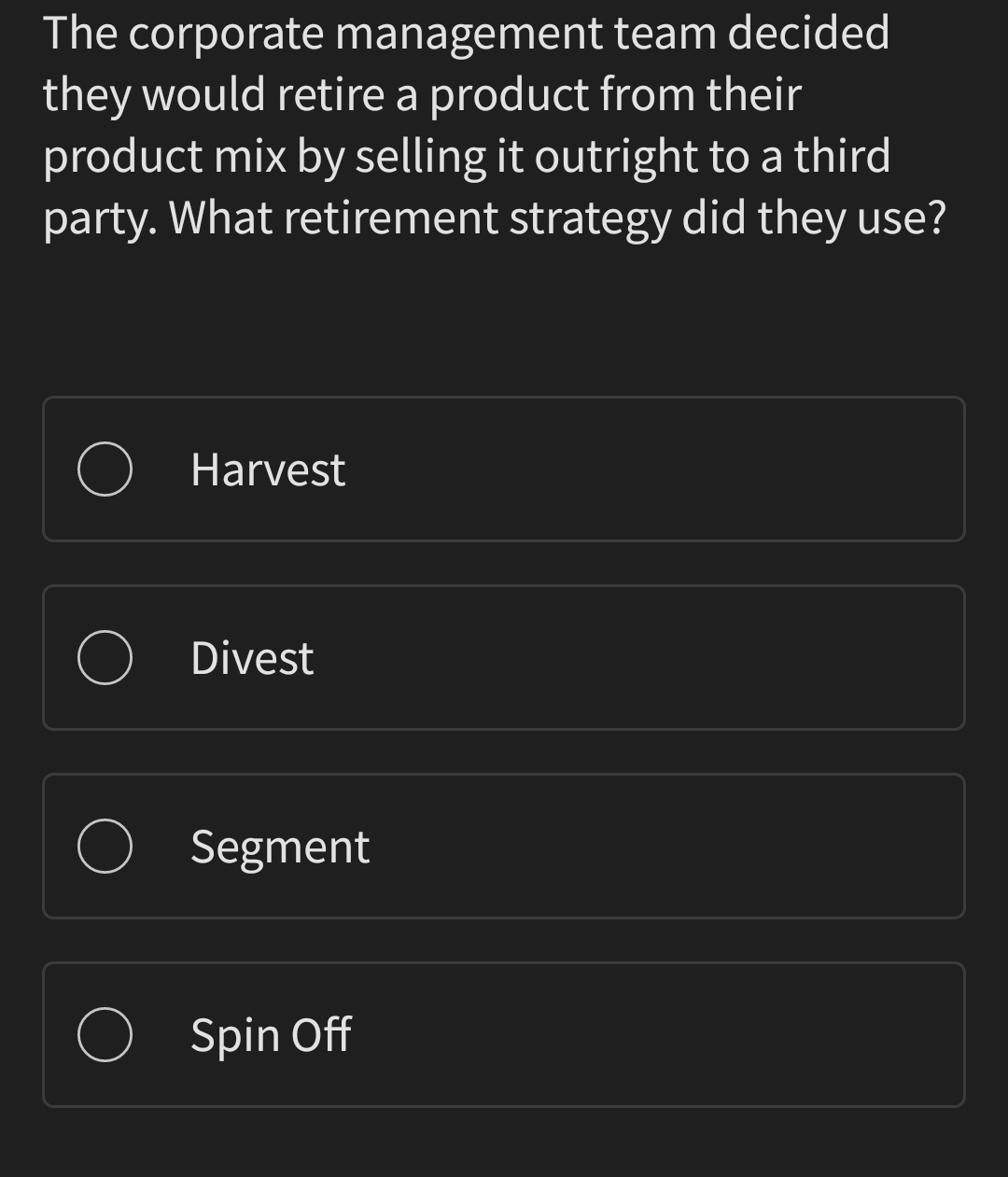Click the Segment label text
Image resolution: width=1008 pixels, height=1177 pixels.
point(280,846)
